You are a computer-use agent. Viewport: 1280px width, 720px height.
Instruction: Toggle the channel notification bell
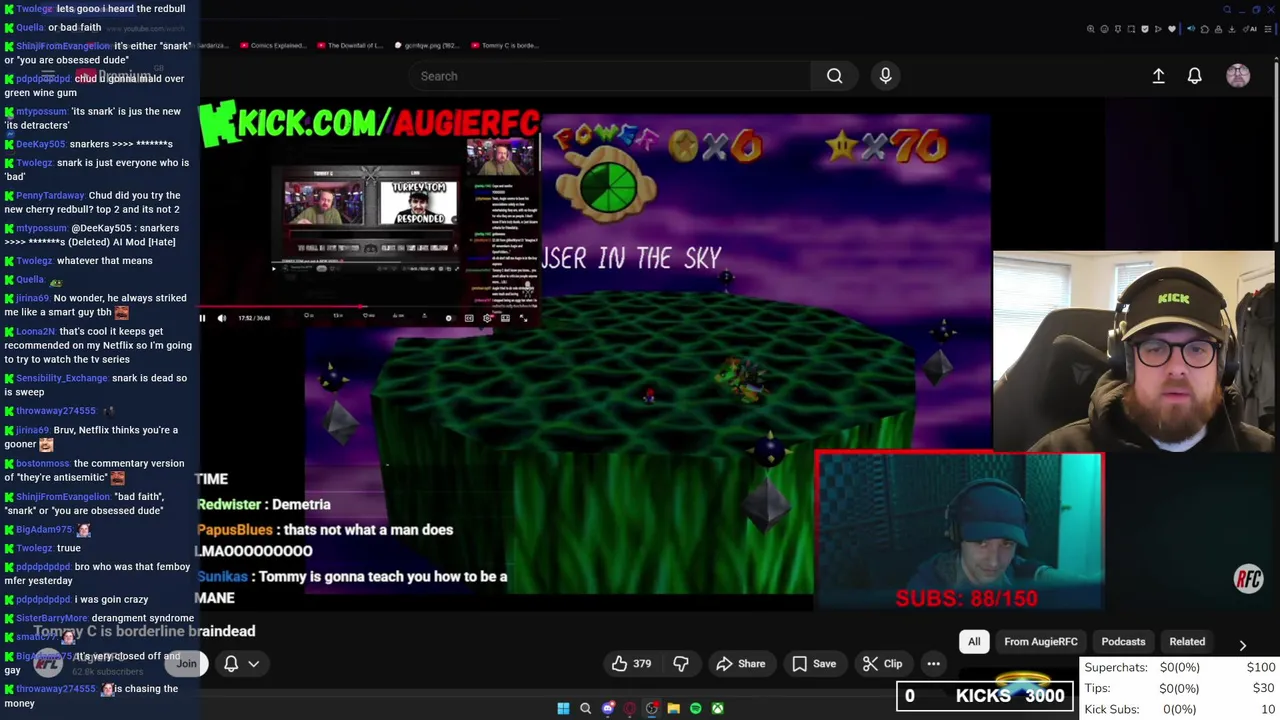click(231, 663)
